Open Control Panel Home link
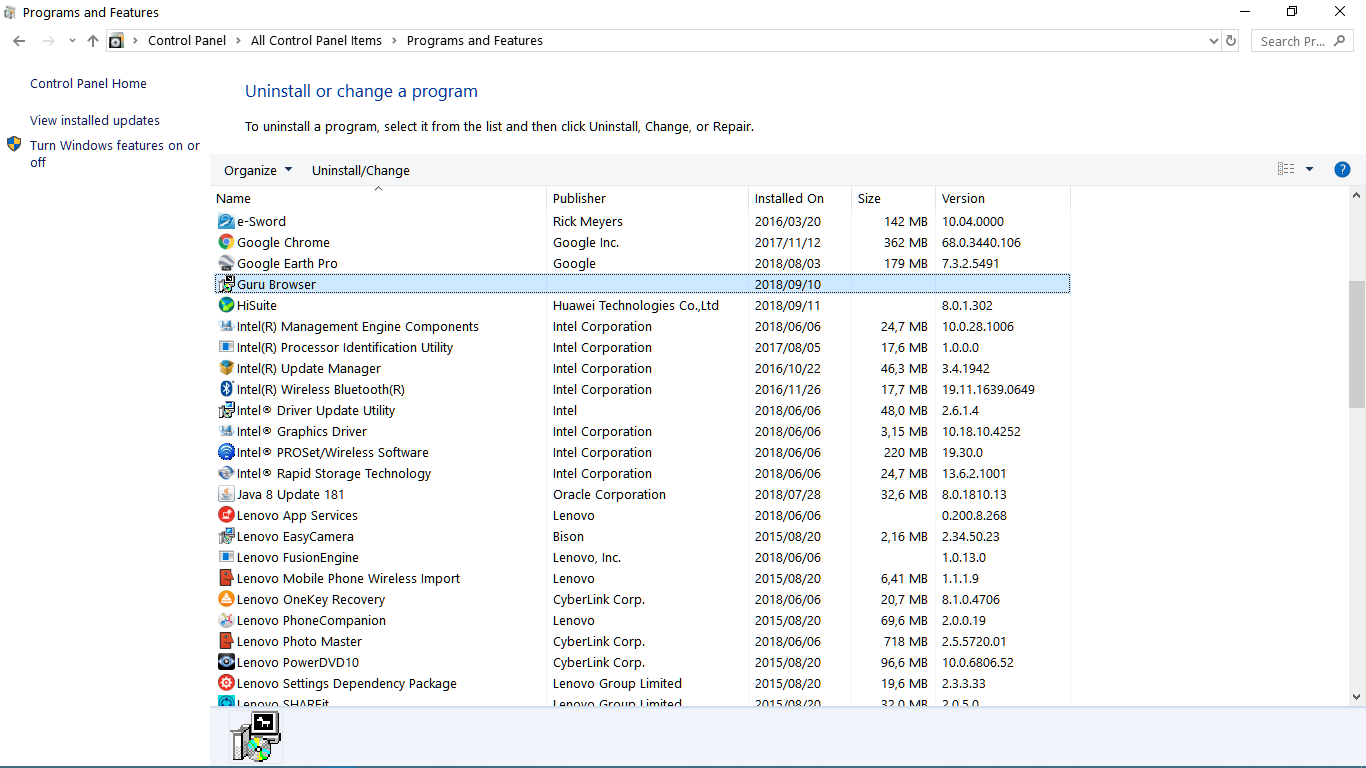The image size is (1366, 768). pos(88,84)
